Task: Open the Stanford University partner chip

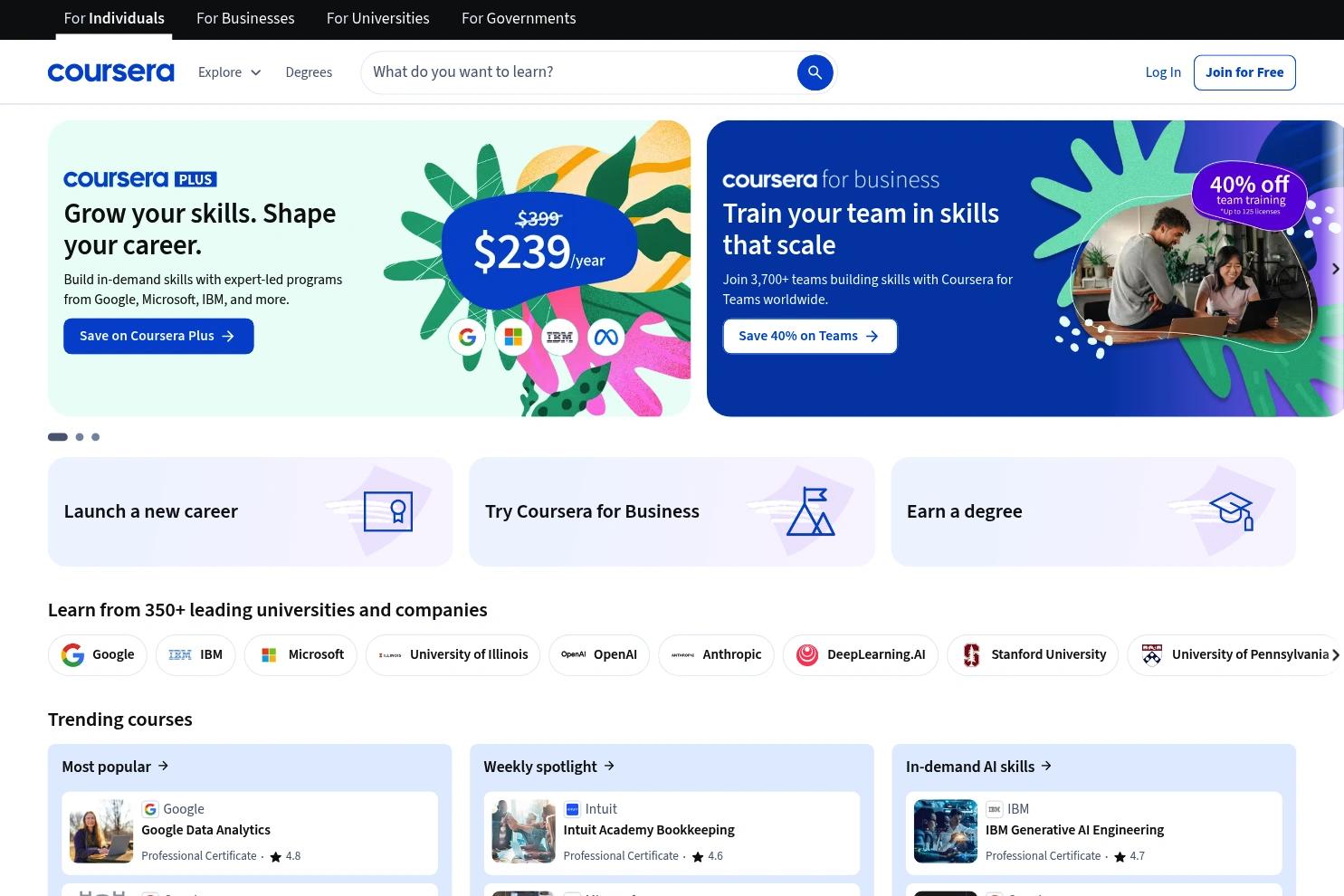Action: click(1033, 654)
